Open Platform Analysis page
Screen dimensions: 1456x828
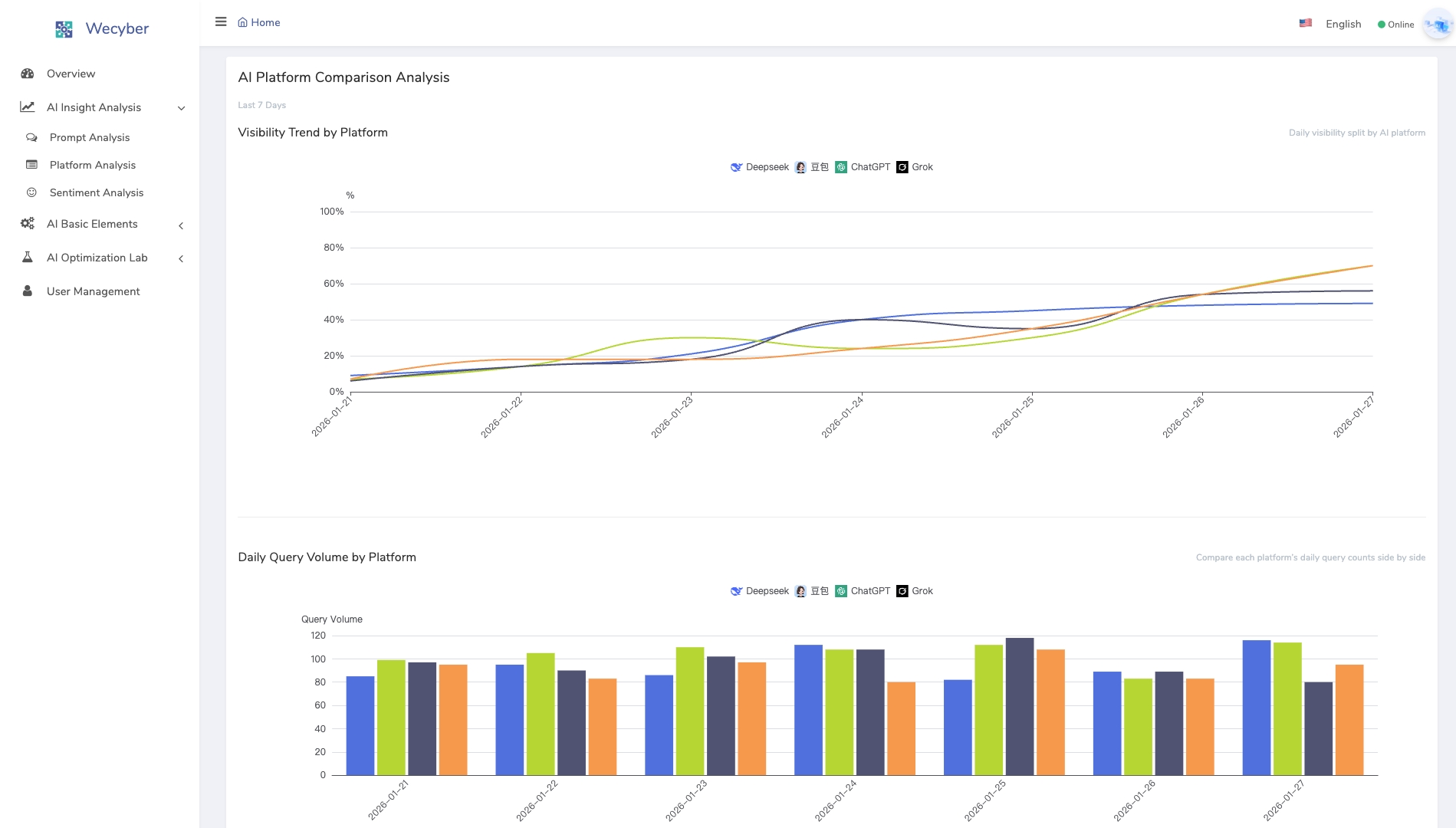pyautogui.click(x=93, y=165)
